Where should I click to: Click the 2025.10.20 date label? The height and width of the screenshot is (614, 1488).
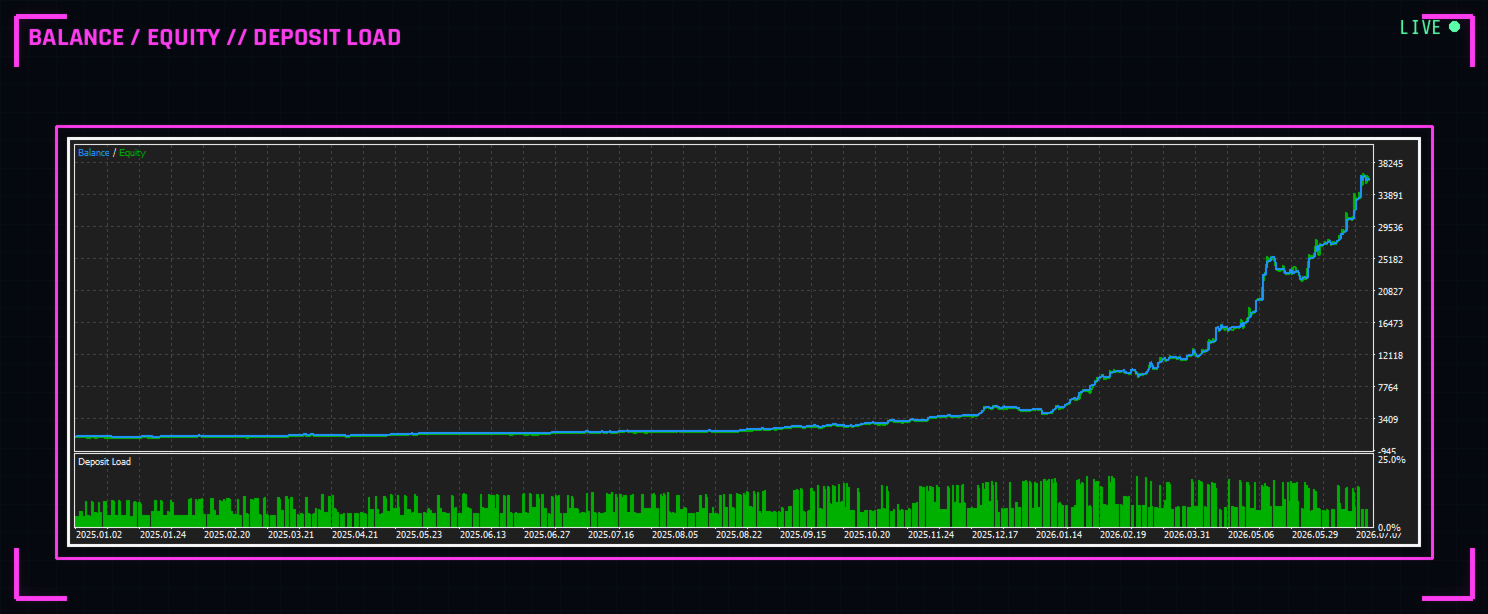point(867,535)
